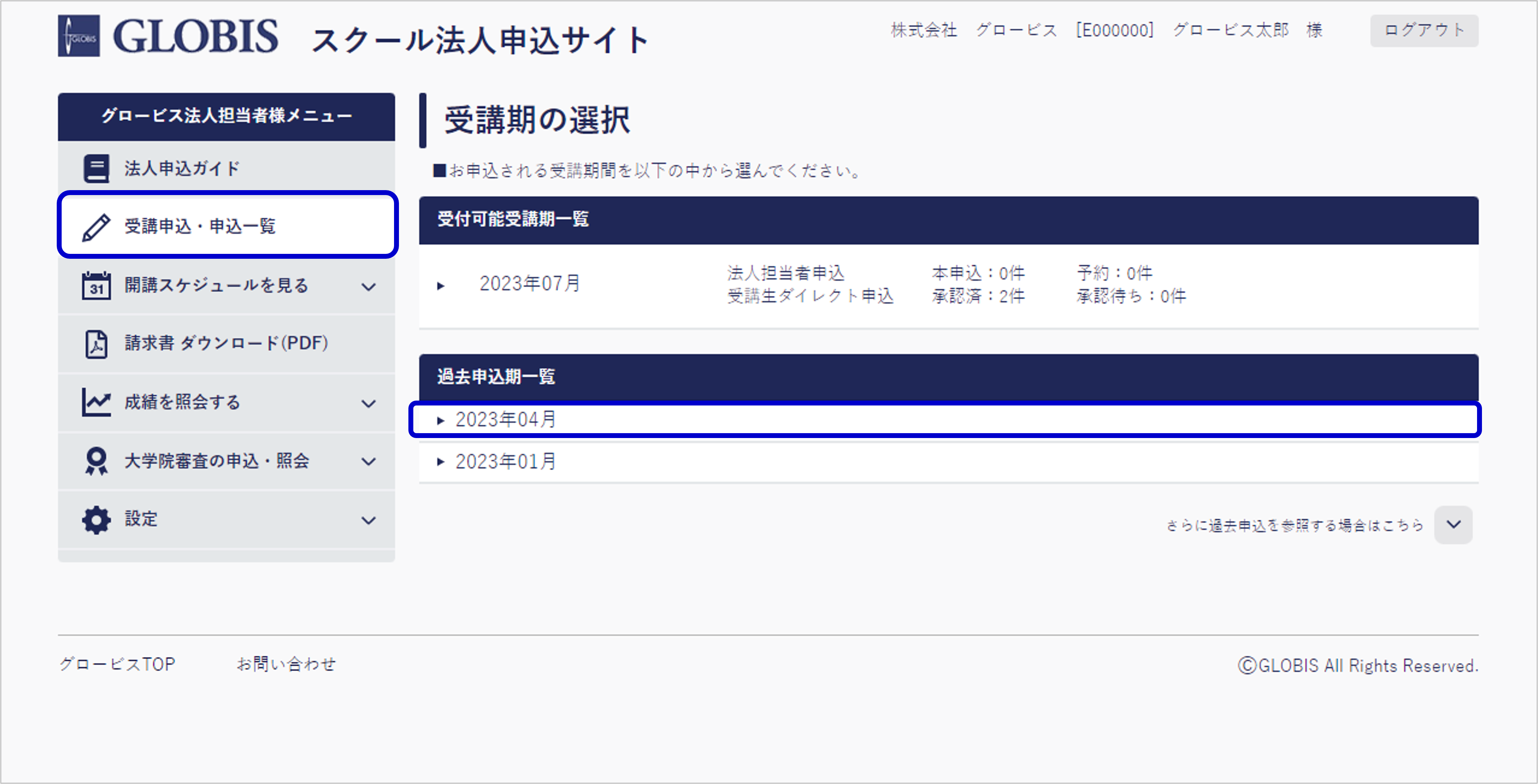1538x784 pixels.
Task: Click the [E000000] company code
Action: (1115, 30)
